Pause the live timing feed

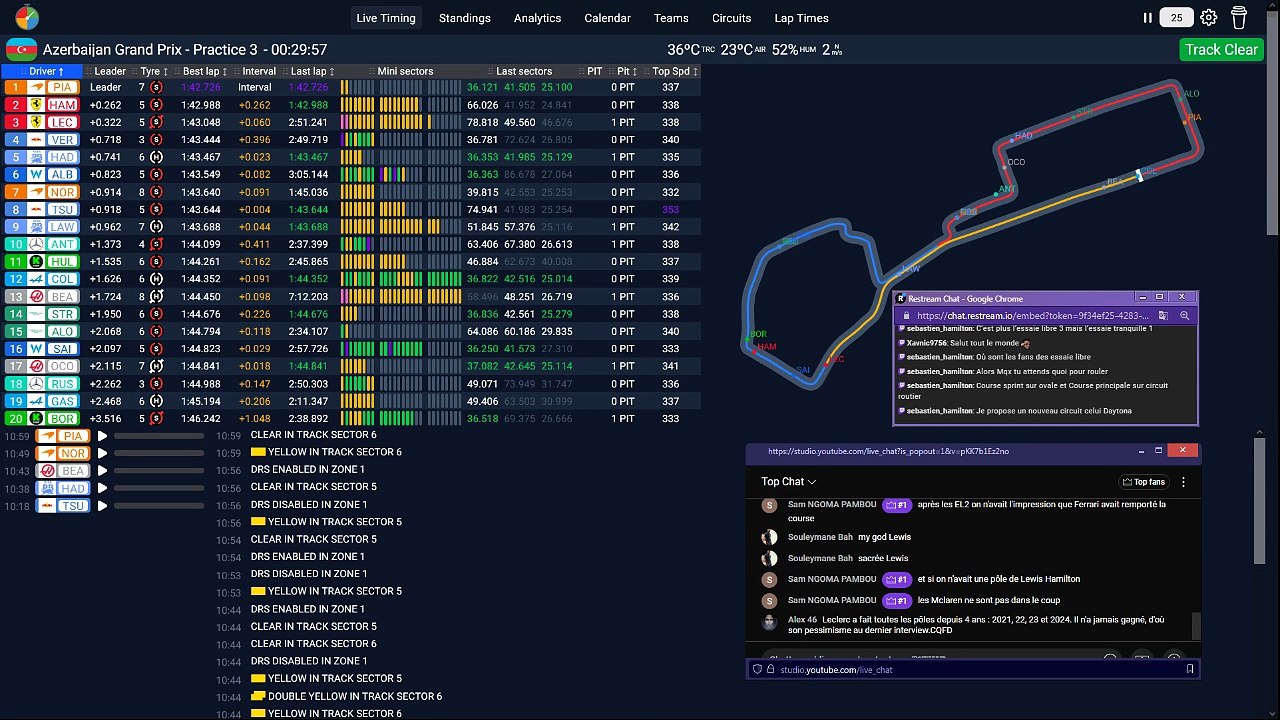[x=1147, y=17]
